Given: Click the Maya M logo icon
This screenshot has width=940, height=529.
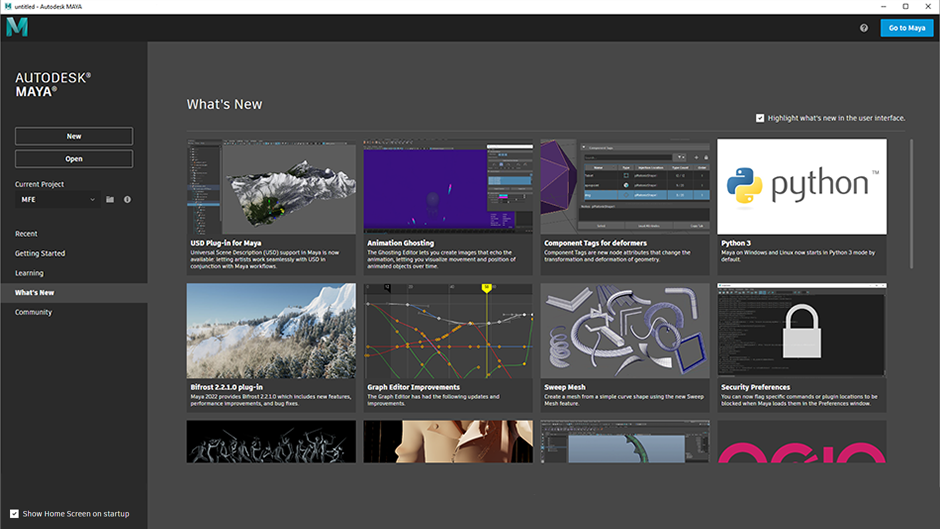Looking at the screenshot, I should (x=17, y=27).
